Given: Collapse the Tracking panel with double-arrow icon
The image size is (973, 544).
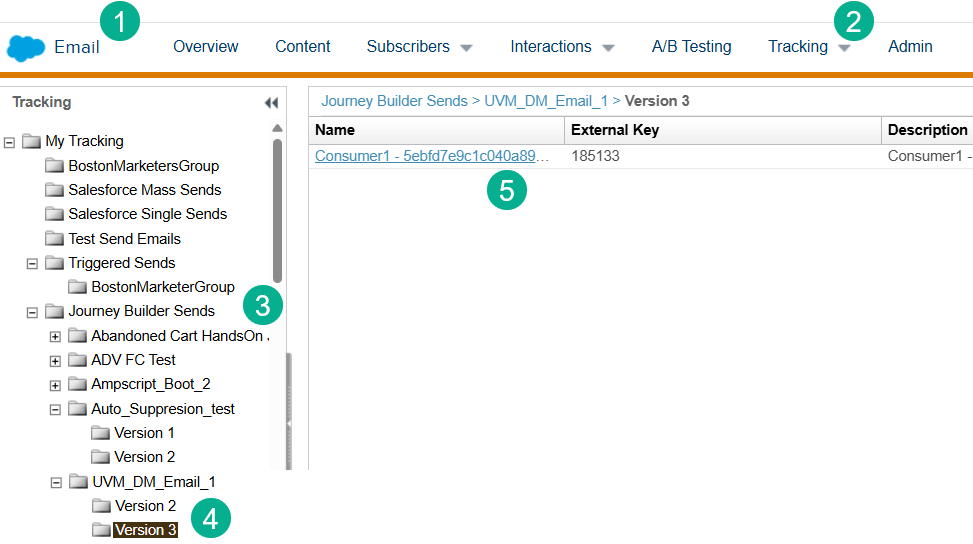Looking at the screenshot, I should [x=270, y=103].
